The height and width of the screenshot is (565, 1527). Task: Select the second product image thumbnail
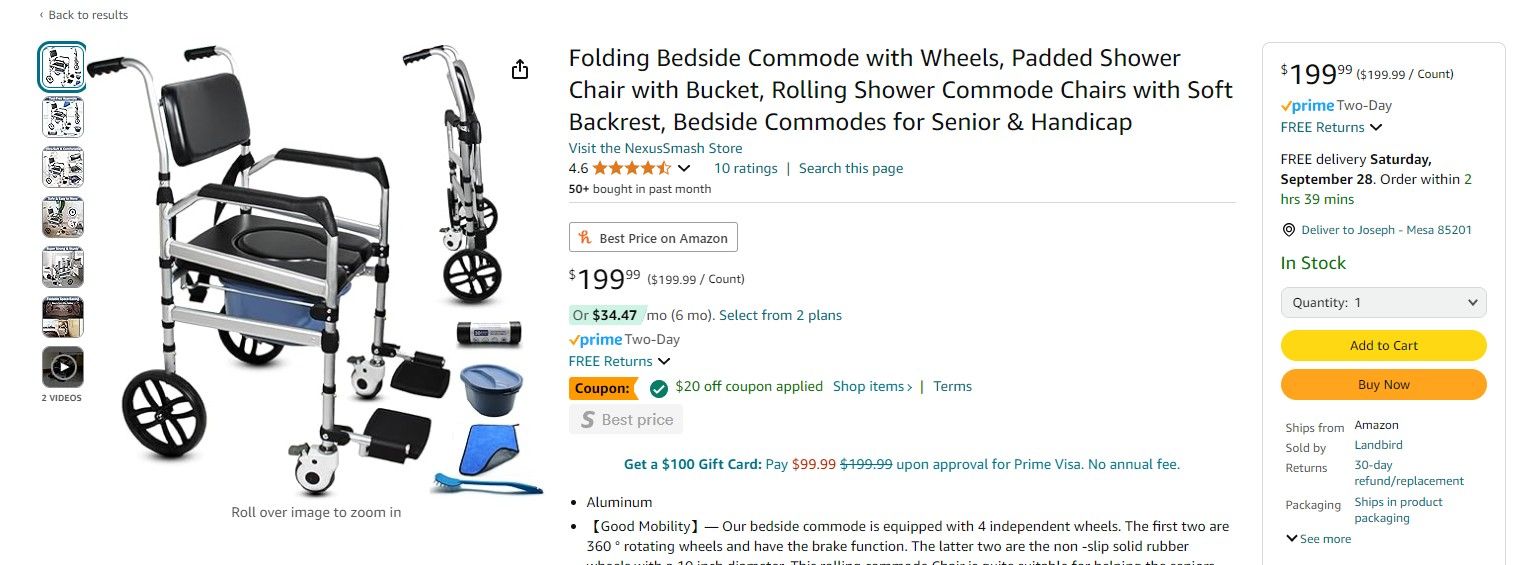click(63, 117)
